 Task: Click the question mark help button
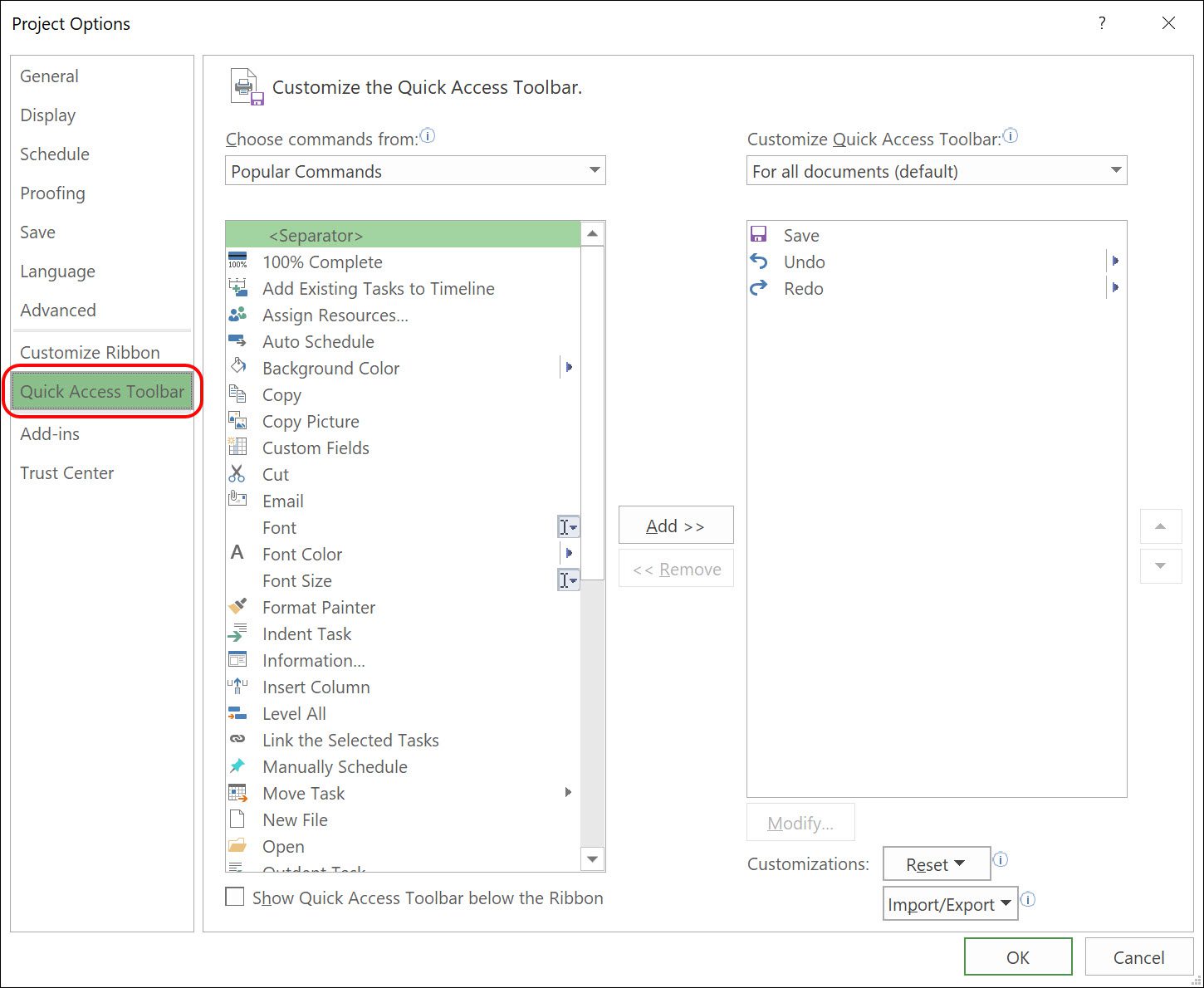pyautogui.click(x=1102, y=23)
